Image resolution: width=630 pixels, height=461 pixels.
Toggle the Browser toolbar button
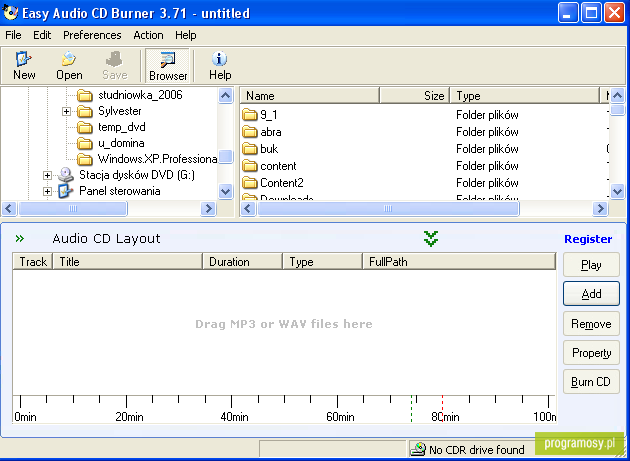[x=168, y=66]
